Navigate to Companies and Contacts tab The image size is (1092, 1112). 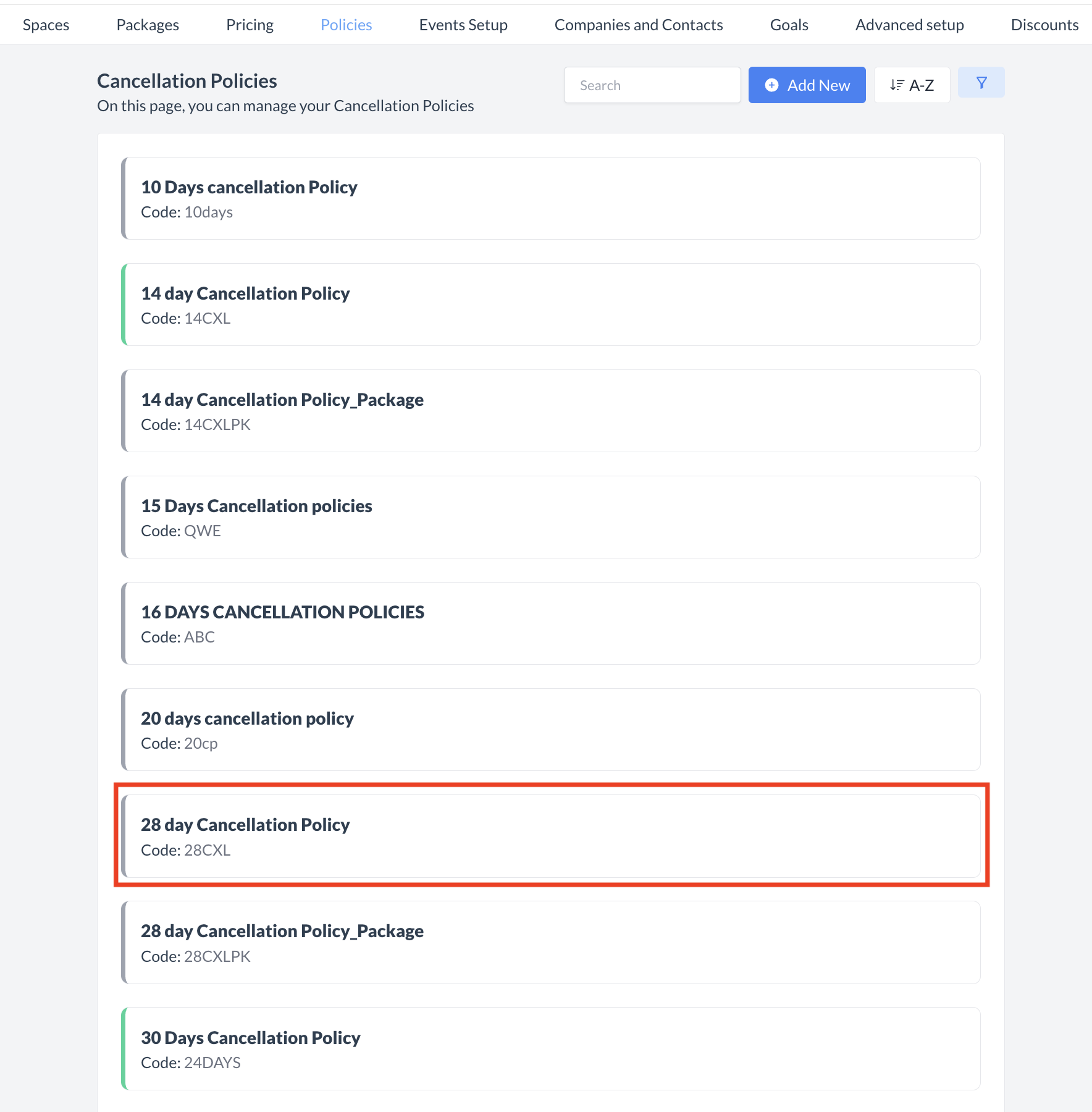[639, 25]
